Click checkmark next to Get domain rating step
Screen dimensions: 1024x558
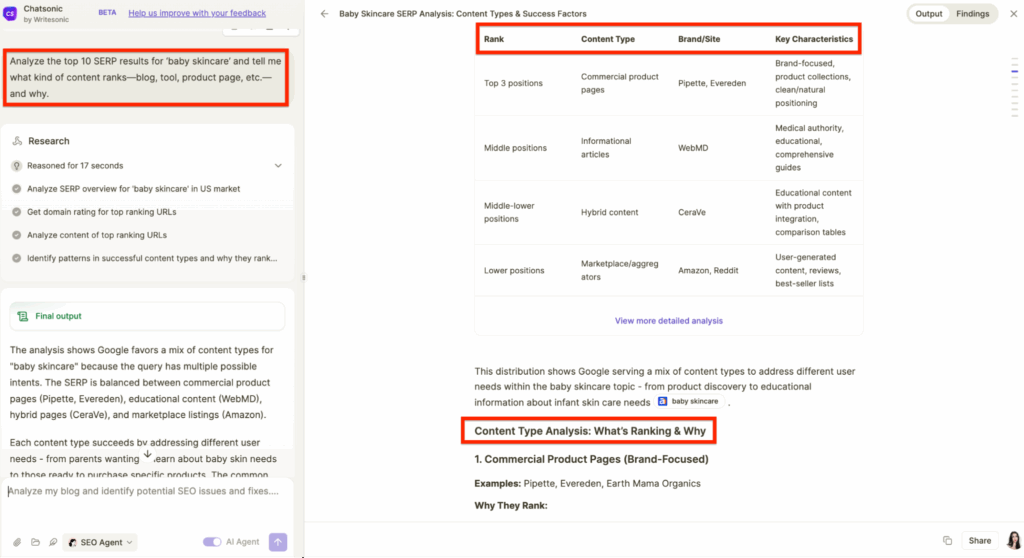click(x=16, y=212)
